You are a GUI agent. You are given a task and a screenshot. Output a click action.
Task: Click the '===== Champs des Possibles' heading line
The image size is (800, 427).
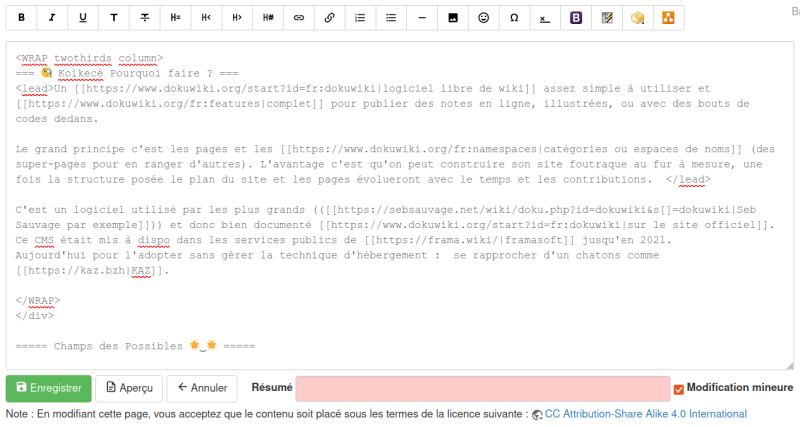tap(135, 346)
